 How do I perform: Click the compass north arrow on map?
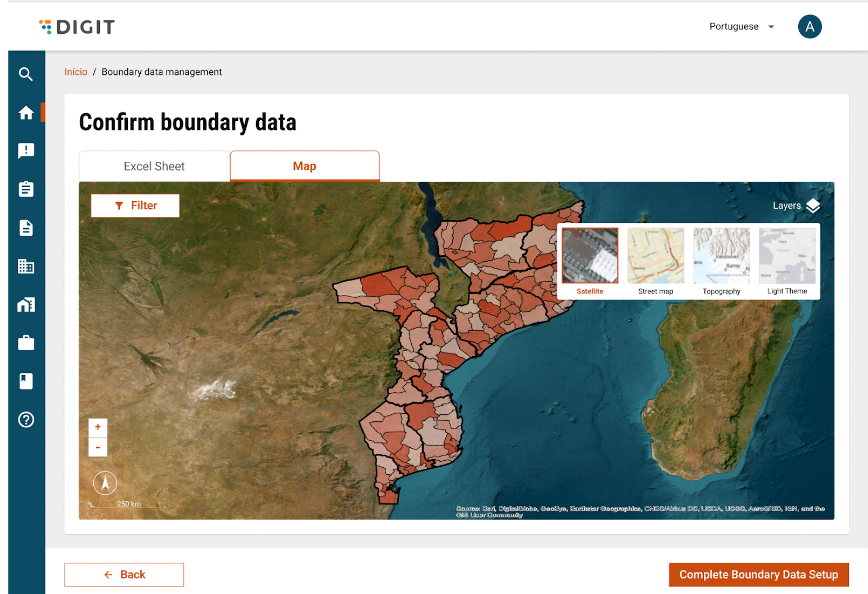[x=105, y=483]
